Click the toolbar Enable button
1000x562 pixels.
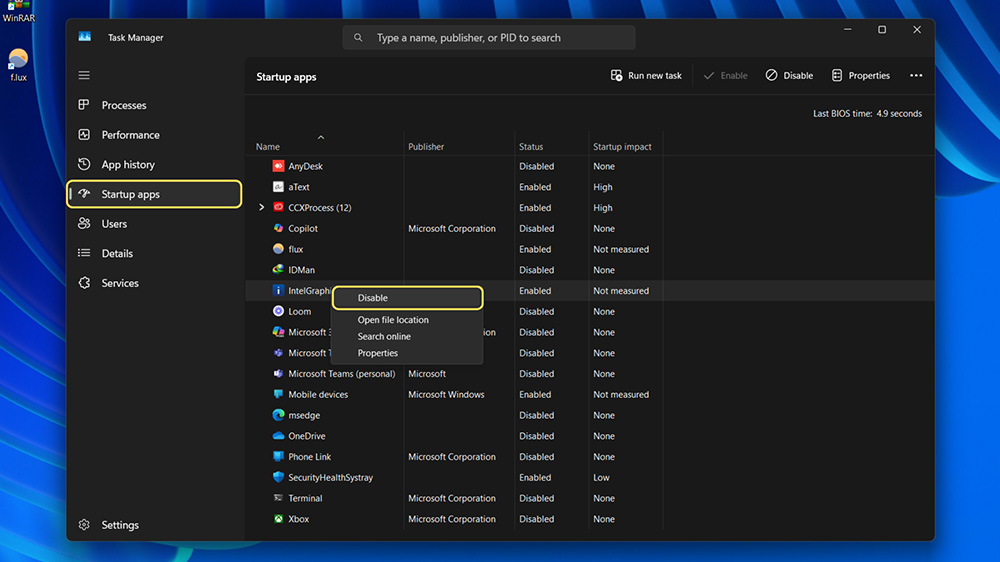[x=725, y=75]
